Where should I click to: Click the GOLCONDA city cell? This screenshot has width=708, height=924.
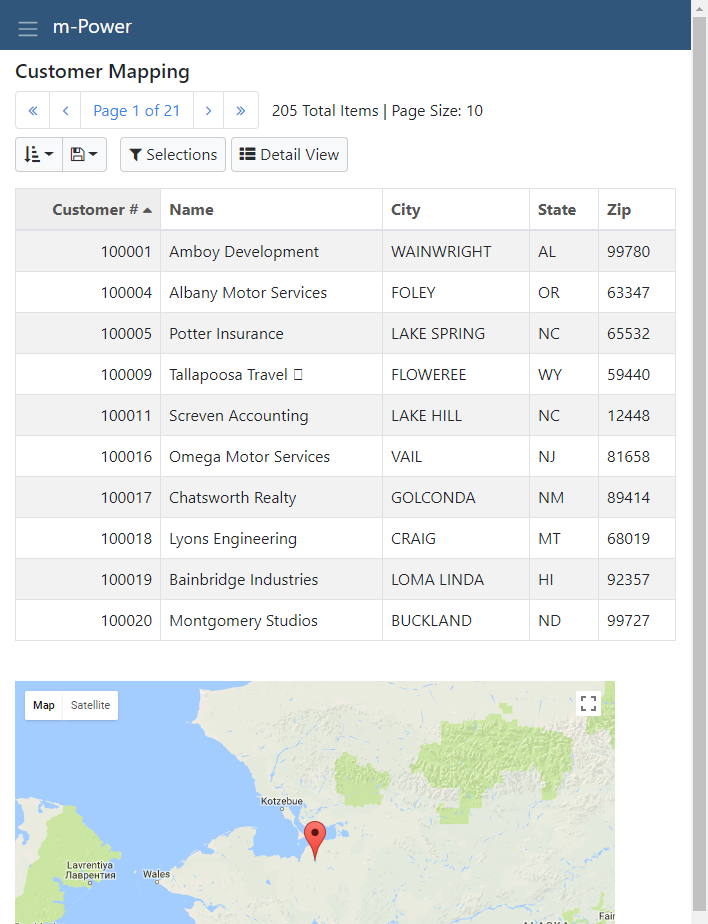tap(456, 497)
